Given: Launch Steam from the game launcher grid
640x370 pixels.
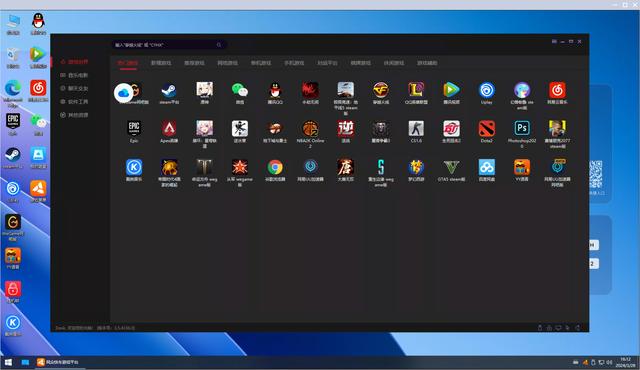Looking at the screenshot, I should point(169,90).
